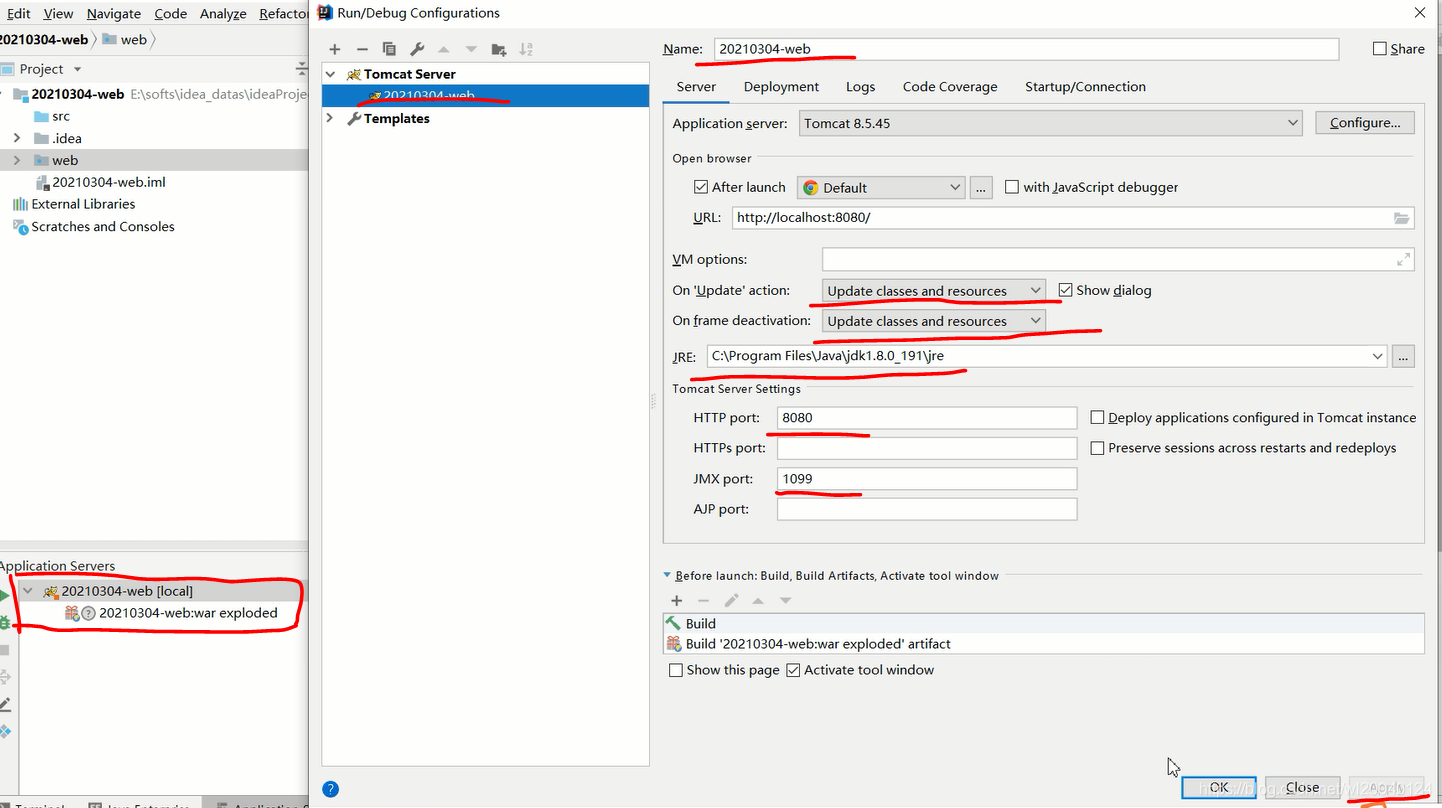This screenshot has width=1442, height=808.
Task: Toggle Show dialog checkbox
Action: tap(1065, 290)
